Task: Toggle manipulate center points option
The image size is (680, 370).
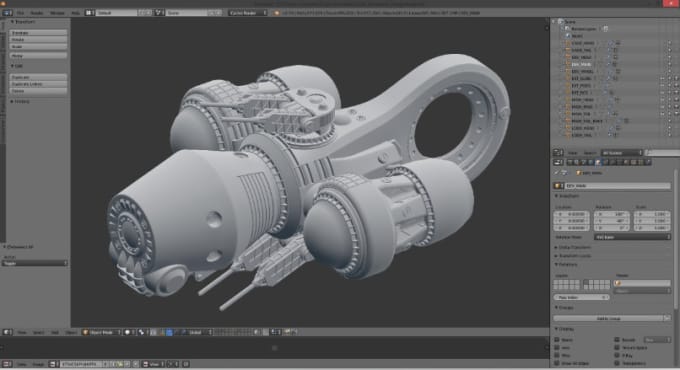Action: (x=153, y=332)
